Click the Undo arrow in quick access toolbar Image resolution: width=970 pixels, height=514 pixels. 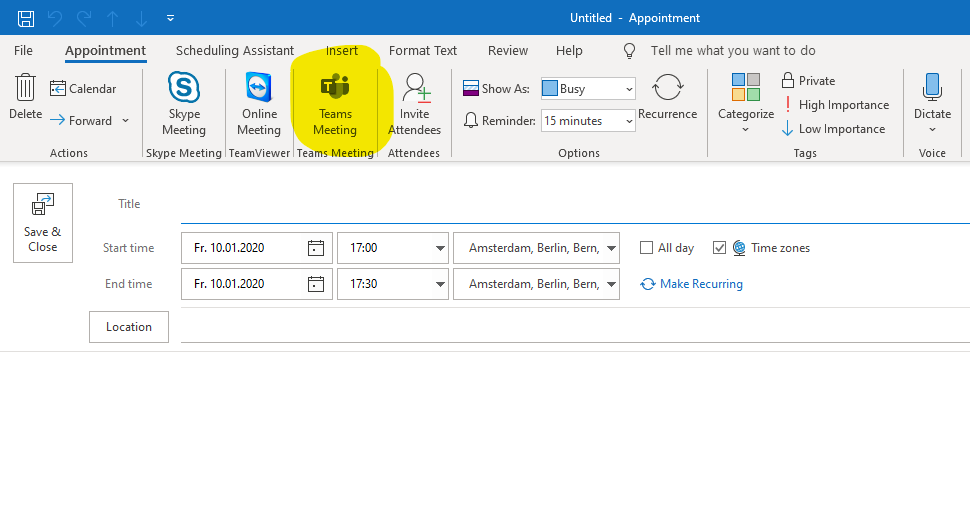(x=55, y=19)
